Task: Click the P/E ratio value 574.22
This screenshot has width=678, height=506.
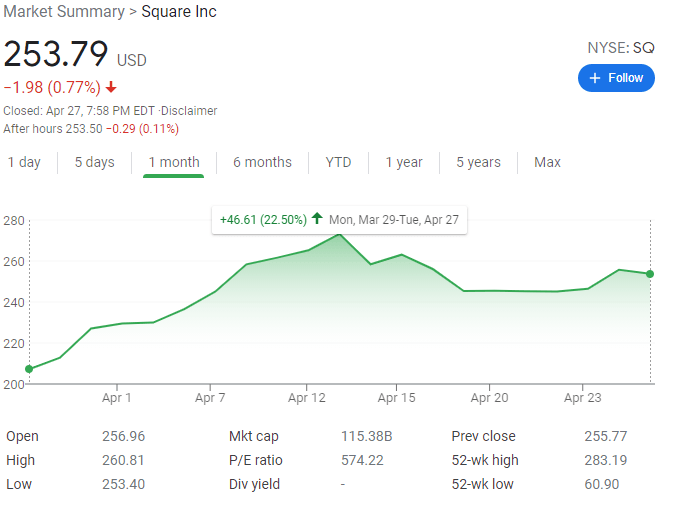Action: pyautogui.click(x=362, y=460)
